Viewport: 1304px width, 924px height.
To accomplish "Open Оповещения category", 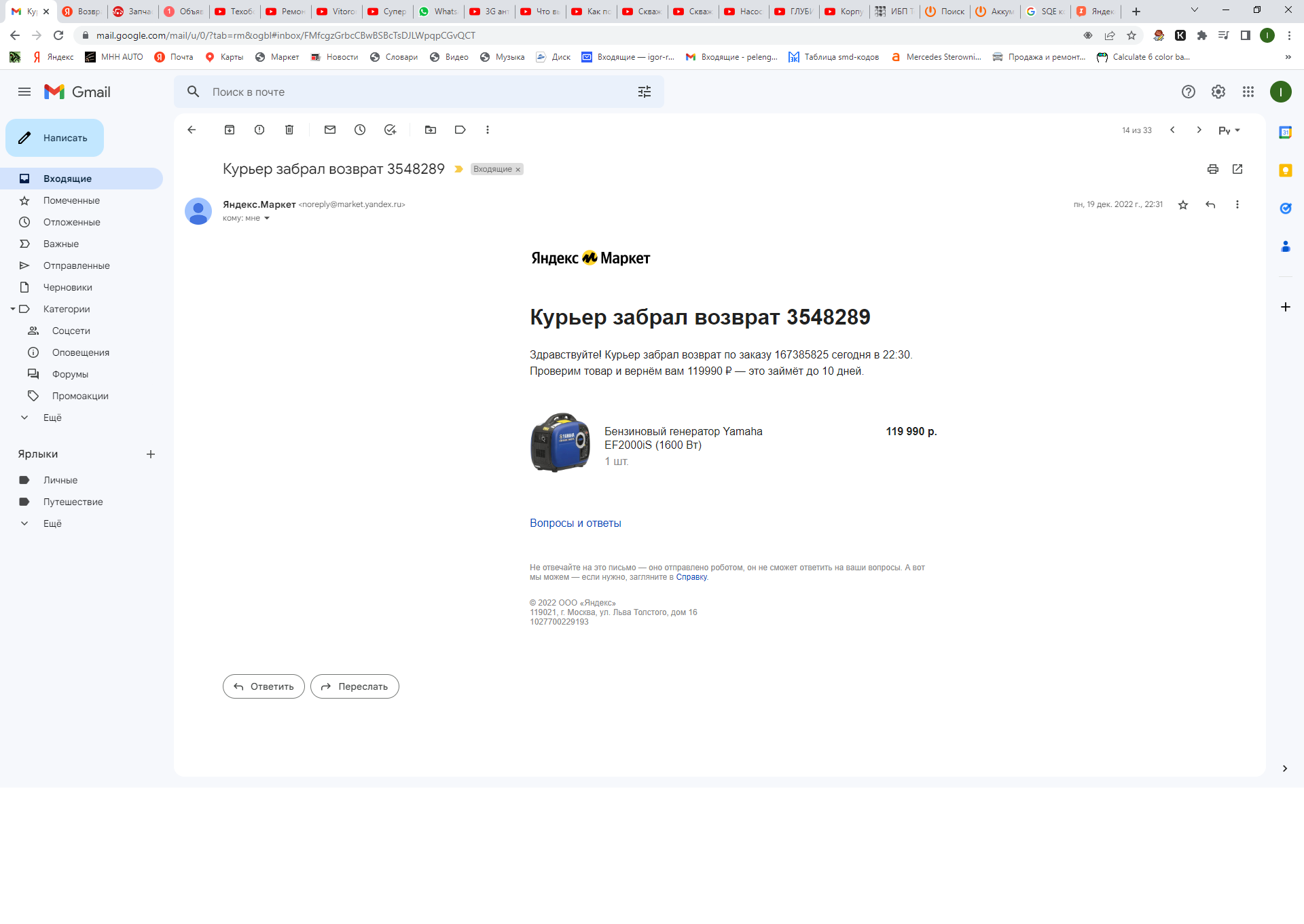I will click(81, 352).
